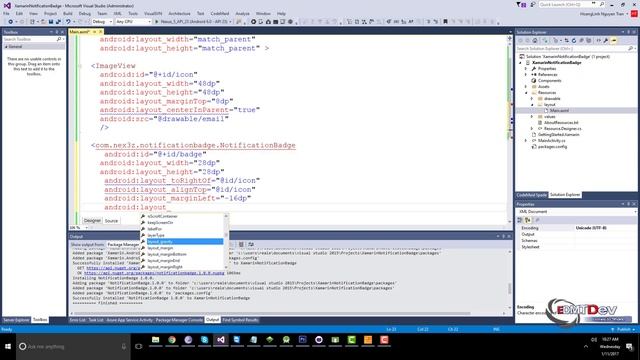Open File Explorer from the taskbar

156,340
